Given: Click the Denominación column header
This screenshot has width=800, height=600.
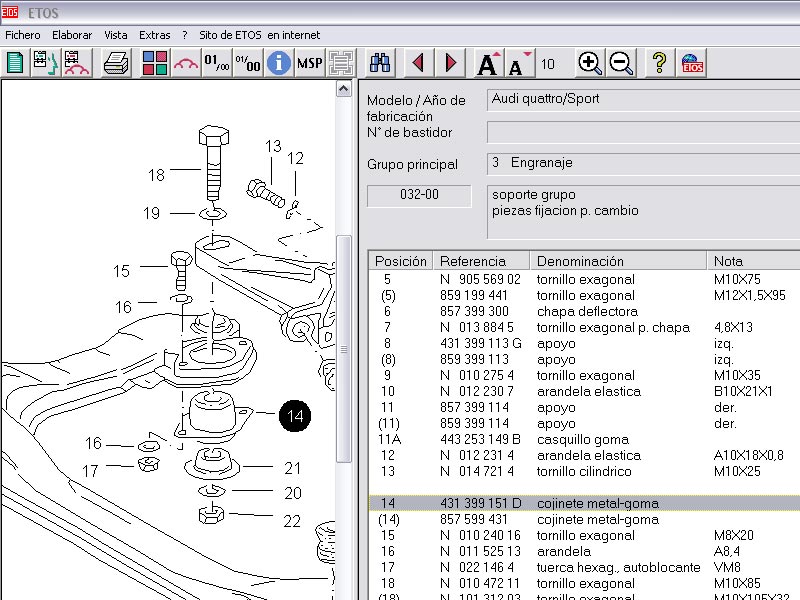Looking at the screenshot, I should (x=618, y=261).
